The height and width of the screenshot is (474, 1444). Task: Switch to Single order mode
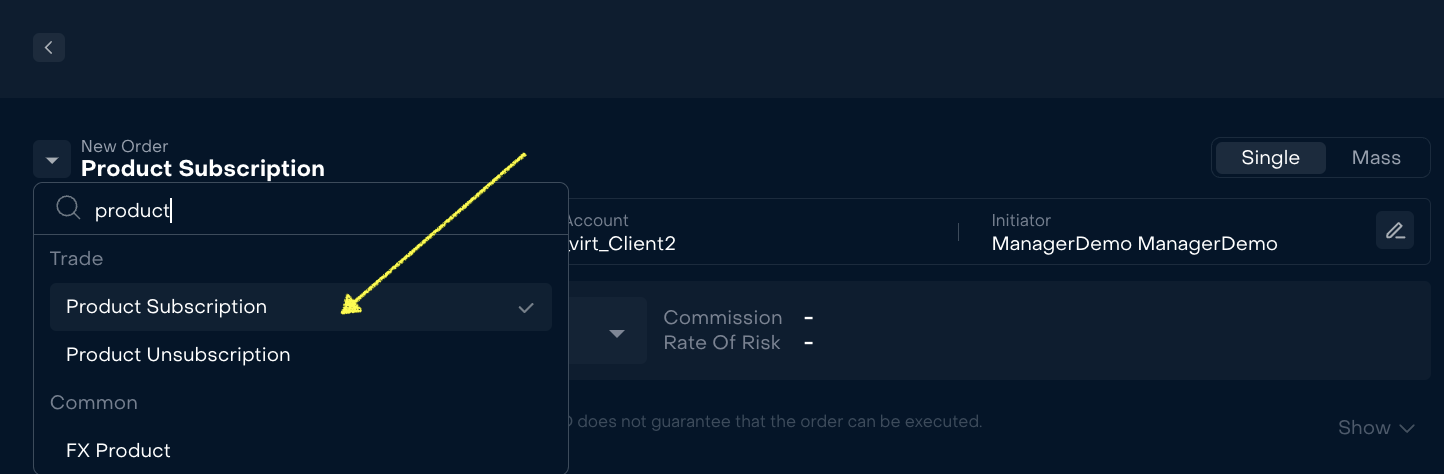(x=1270, y=158)
